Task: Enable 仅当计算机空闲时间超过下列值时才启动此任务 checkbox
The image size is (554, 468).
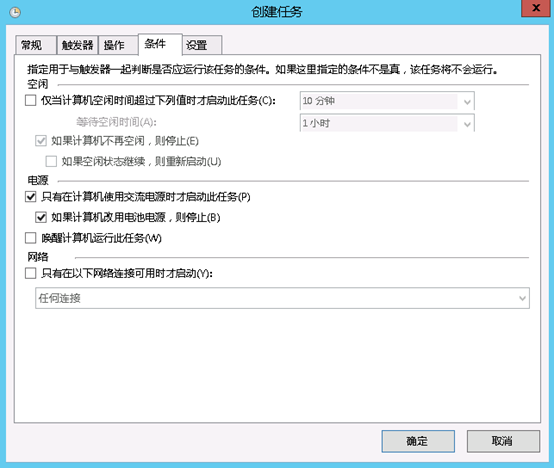Action: point(30,101)
